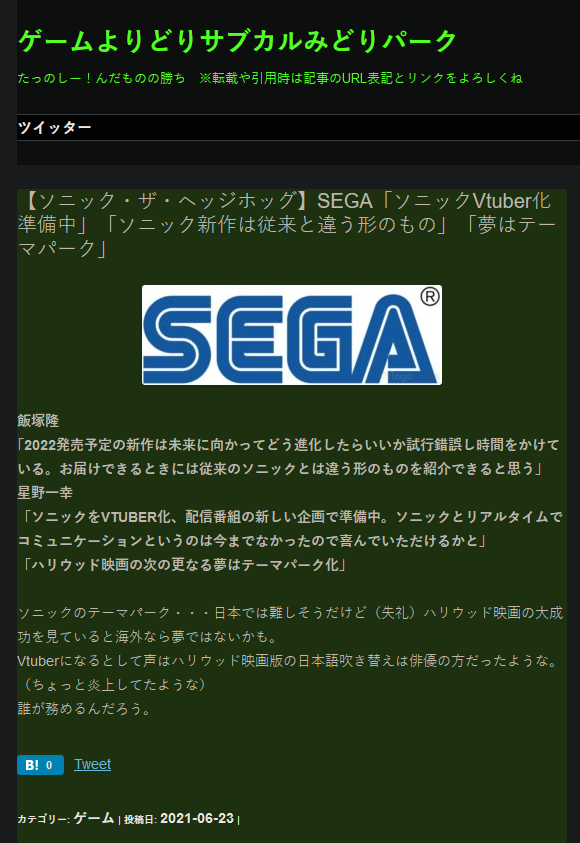The height and width of the screenshot is (843, 580).
Task: Click the quote starting with 2022発売予定の新作
Action: 288,456
